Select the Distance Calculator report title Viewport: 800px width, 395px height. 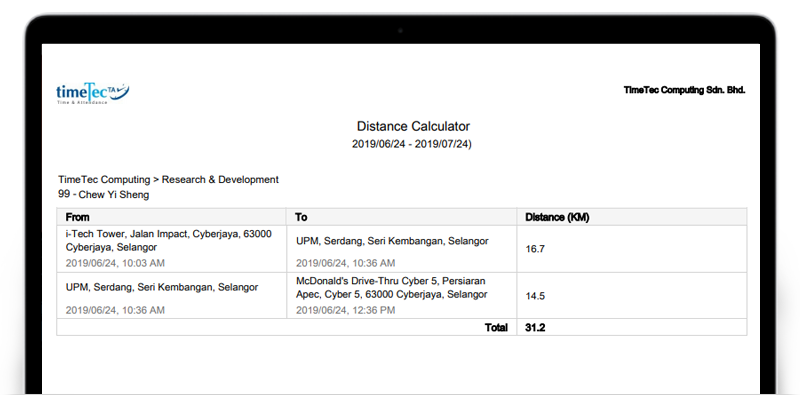pos(413,126)
